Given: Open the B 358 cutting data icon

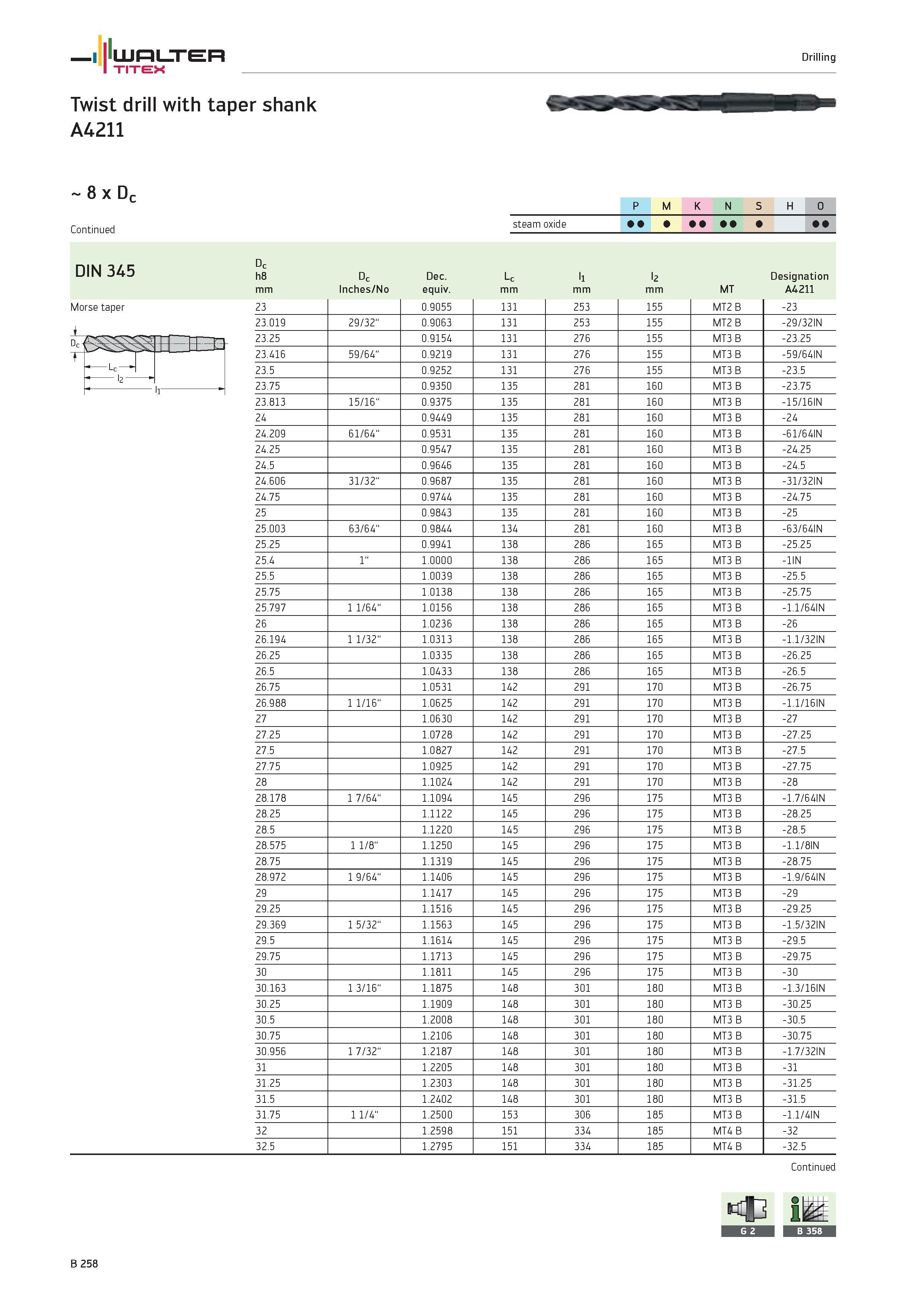Looking at the screenshot, I should coord(809,1215).
